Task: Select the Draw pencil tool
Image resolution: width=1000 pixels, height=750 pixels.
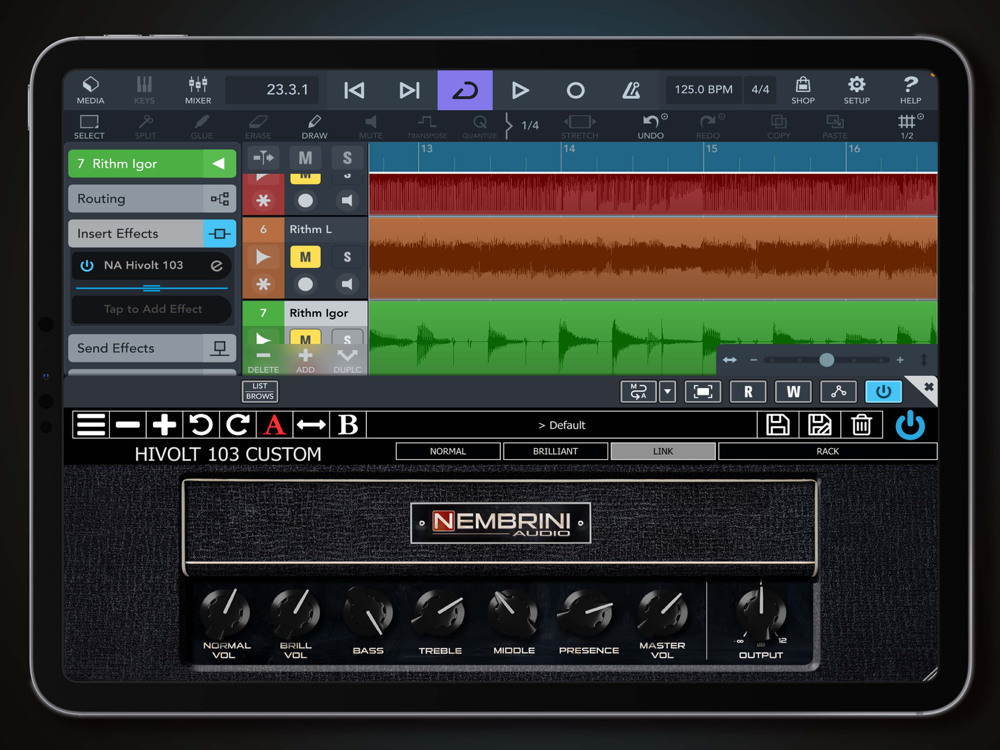Action: coord(314,127)
